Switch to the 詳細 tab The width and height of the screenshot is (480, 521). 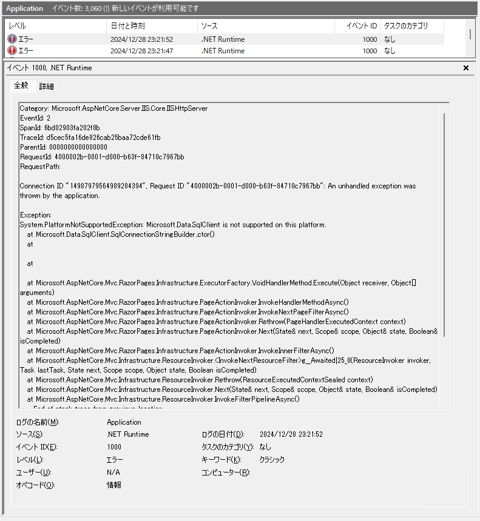[x=46, y=86]
